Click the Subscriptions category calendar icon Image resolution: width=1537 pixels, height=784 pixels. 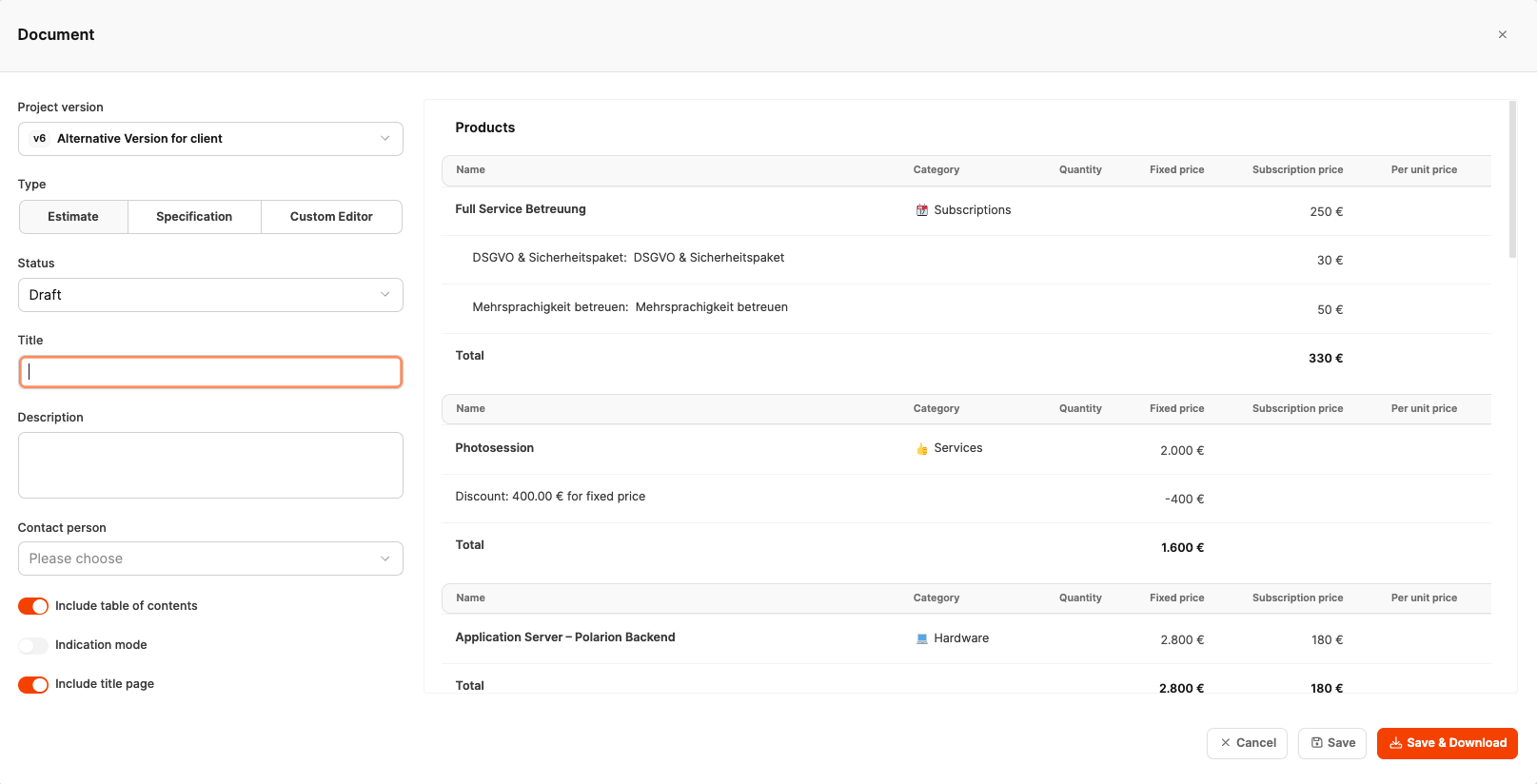tap(921, 210)
